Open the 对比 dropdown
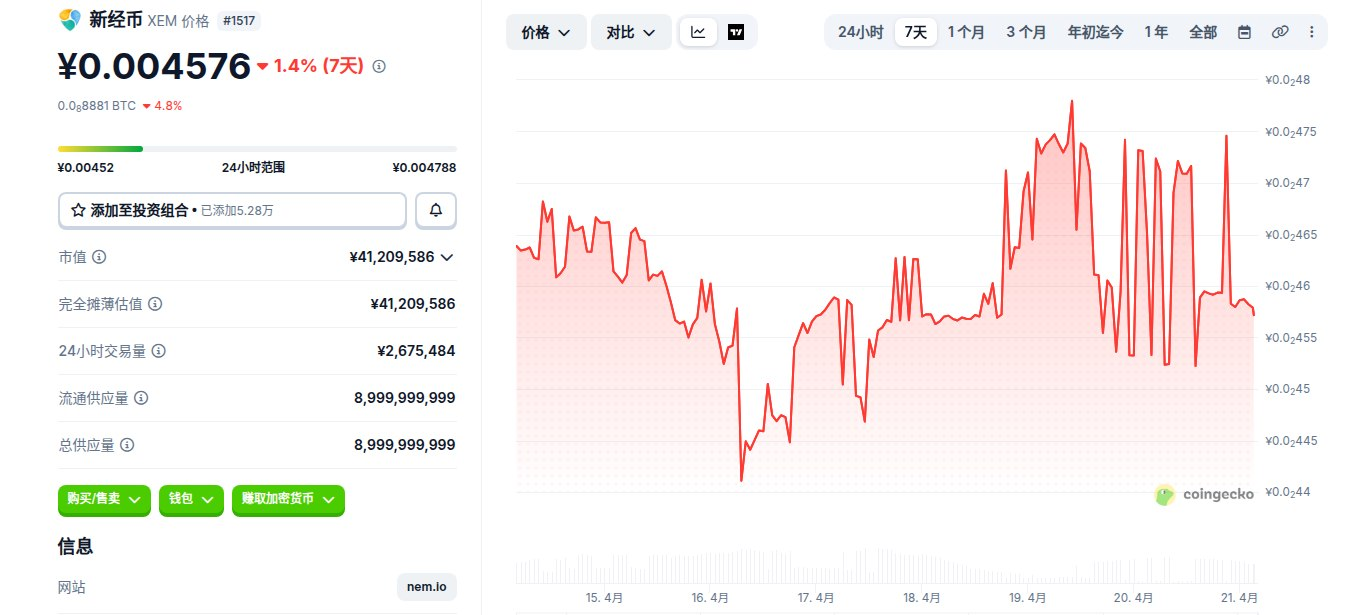Image resolution: width=1360 pixels, height=615 pixels. (631, 32)
